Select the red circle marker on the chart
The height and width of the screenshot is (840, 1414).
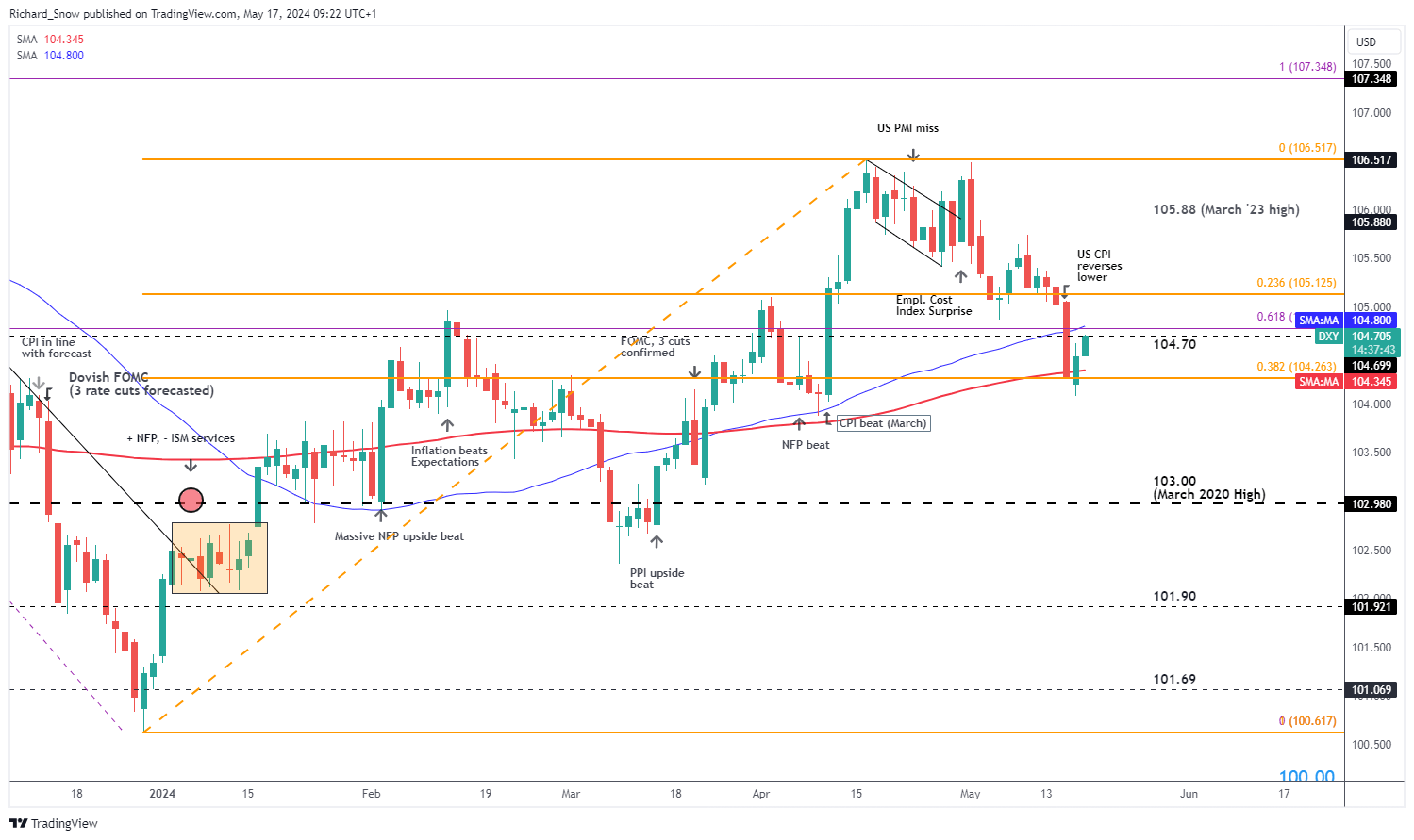pos(191,499)
